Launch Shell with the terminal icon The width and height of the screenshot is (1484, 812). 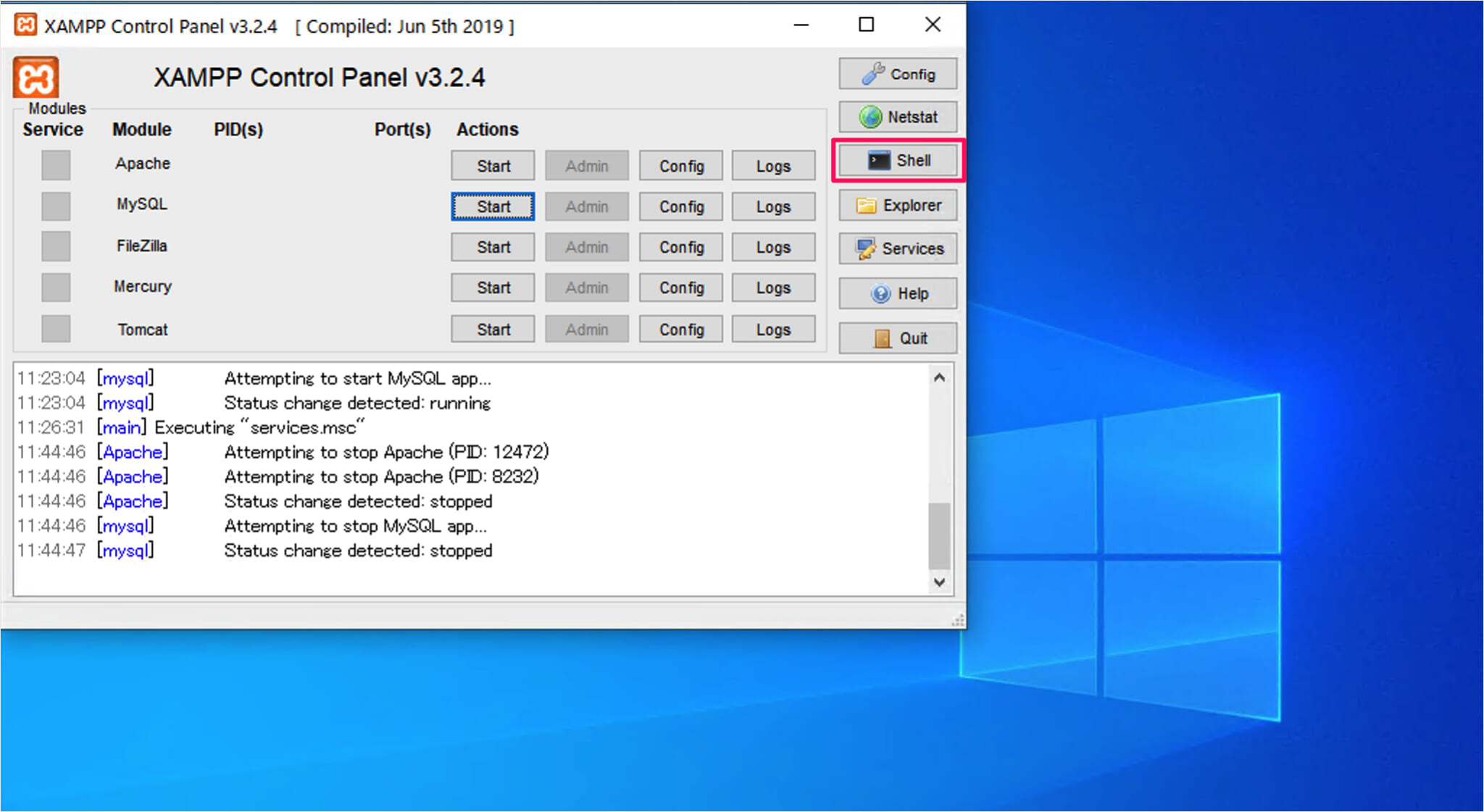898,160
